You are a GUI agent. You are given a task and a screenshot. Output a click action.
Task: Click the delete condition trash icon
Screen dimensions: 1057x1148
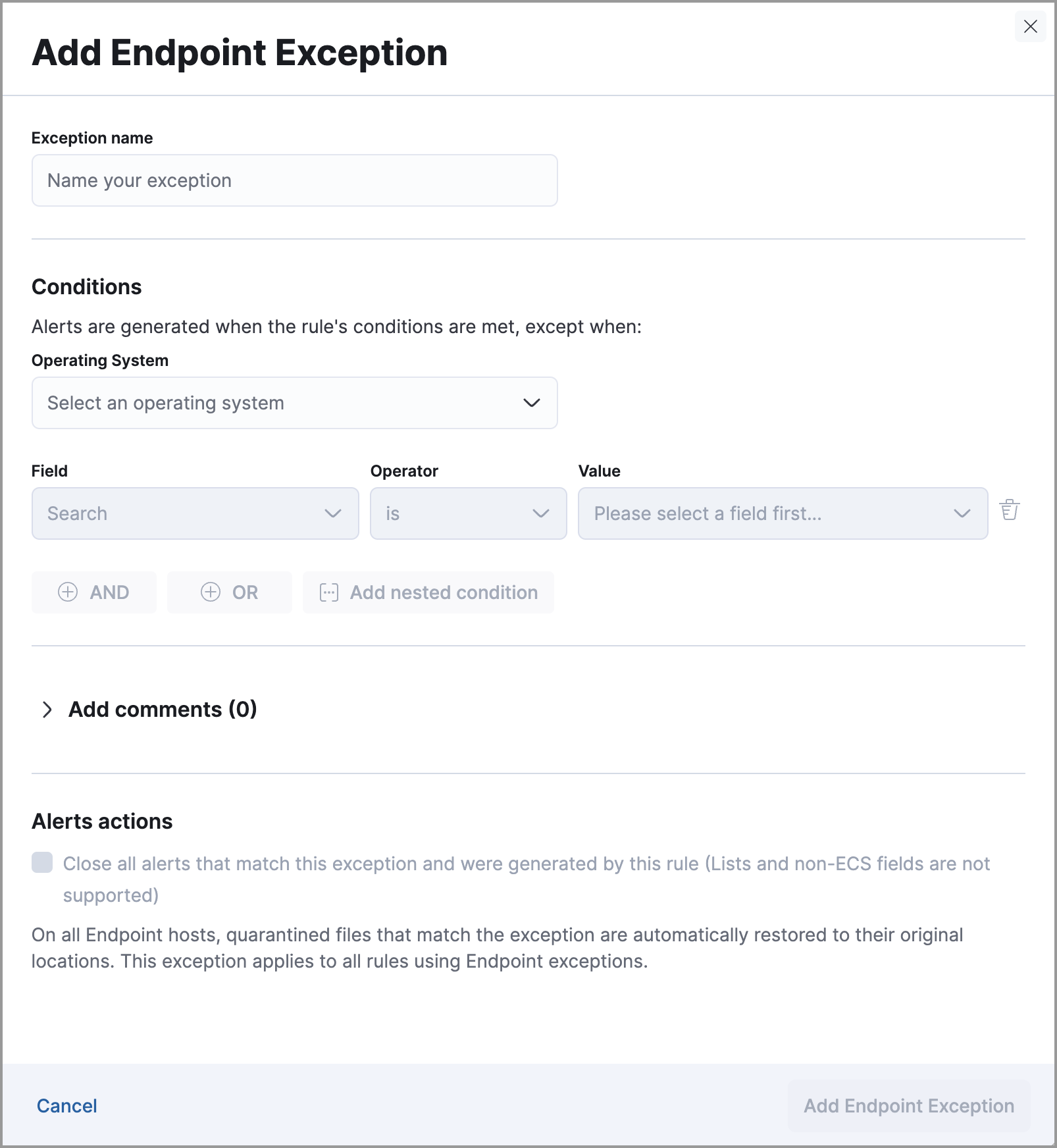(1009, 510)
